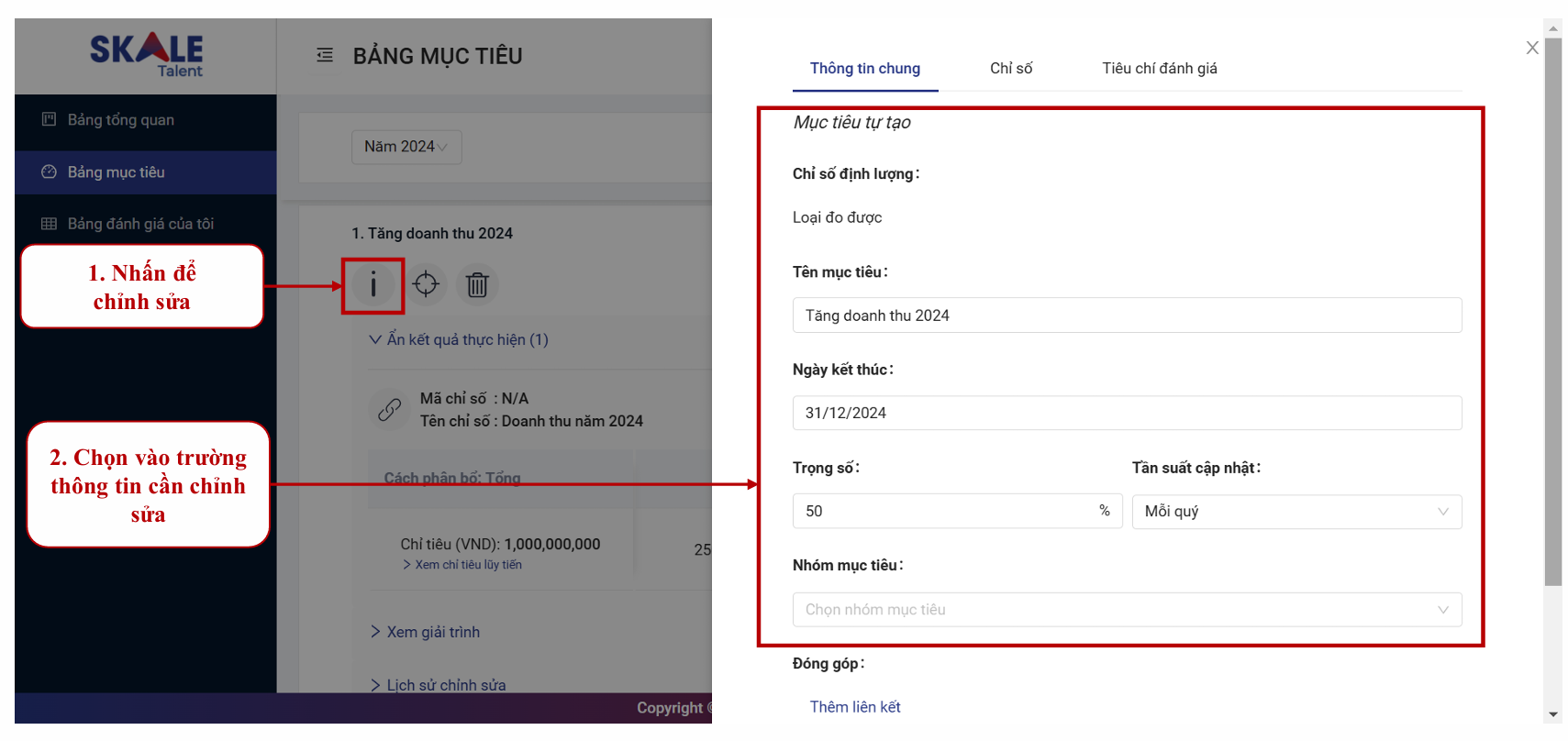This screenshot has height=741, width=1568.
Task: Click the crosshair target icon
Action: tap(426, 284)
